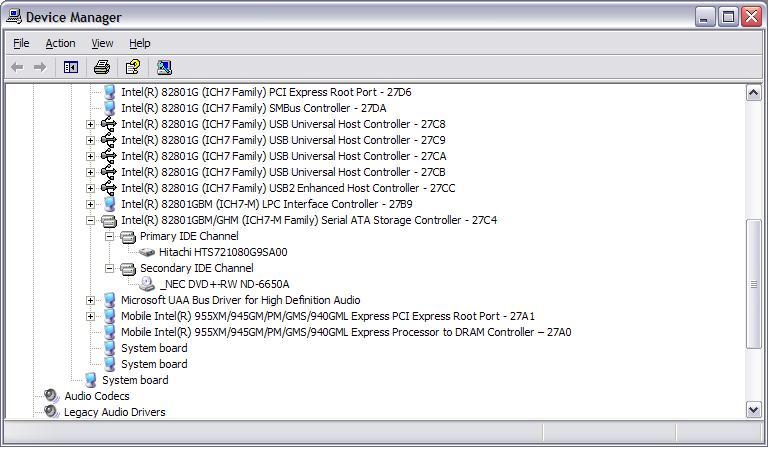Click the Back arrow toolbar icon

[x=17, y=67]
